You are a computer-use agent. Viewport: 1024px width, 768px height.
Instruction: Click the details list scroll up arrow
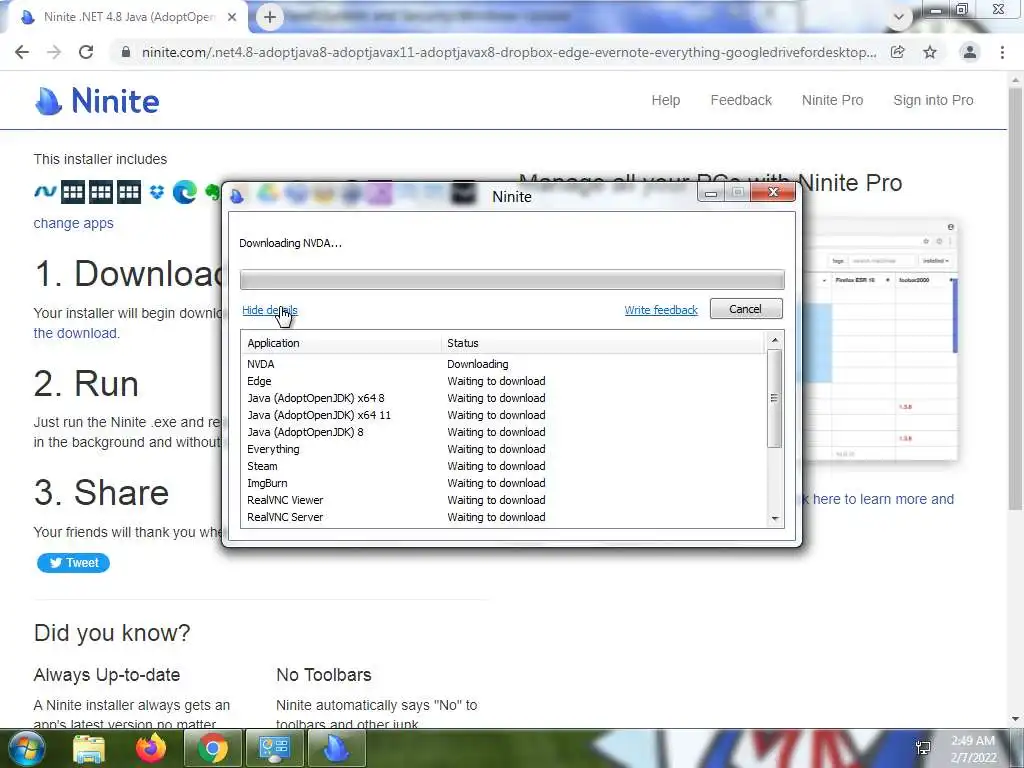click(775, 340)
